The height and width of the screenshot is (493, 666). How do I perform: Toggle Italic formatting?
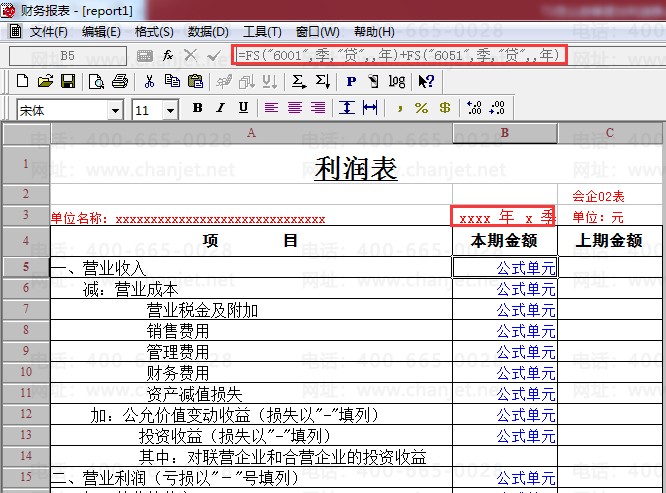pos(221,108)
